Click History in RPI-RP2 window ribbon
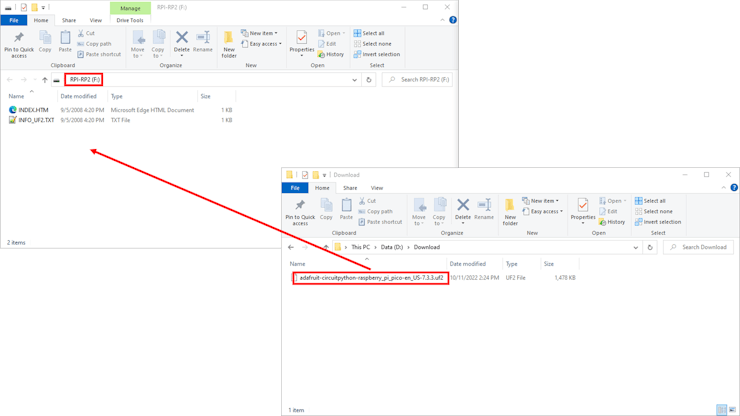 click(x=330, y=54)
